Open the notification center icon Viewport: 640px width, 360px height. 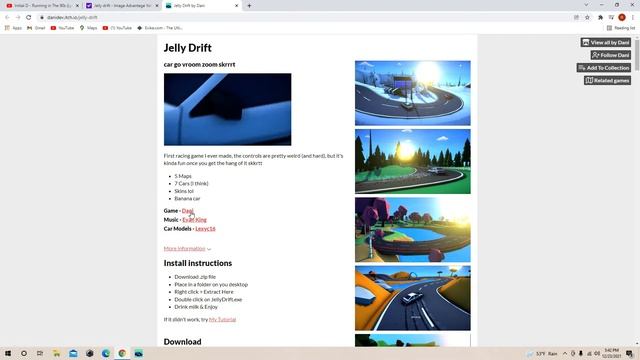629,353
